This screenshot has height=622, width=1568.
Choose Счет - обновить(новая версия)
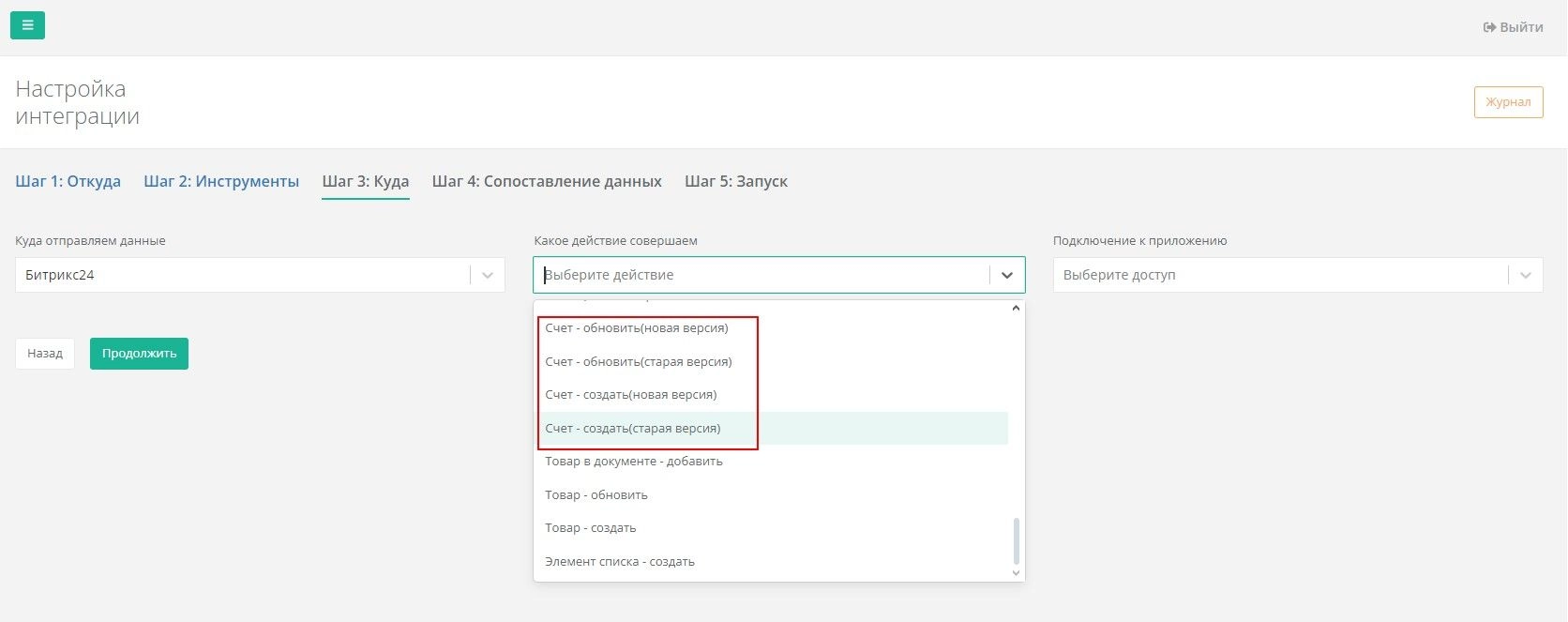637,328
